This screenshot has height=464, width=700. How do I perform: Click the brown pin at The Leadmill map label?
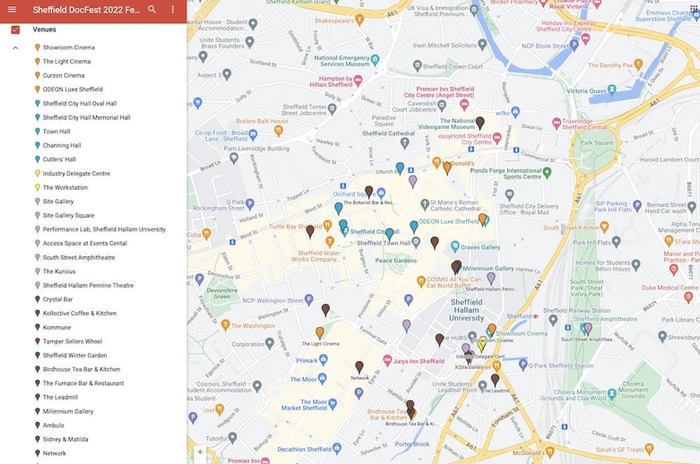click(x=495, y=380)
